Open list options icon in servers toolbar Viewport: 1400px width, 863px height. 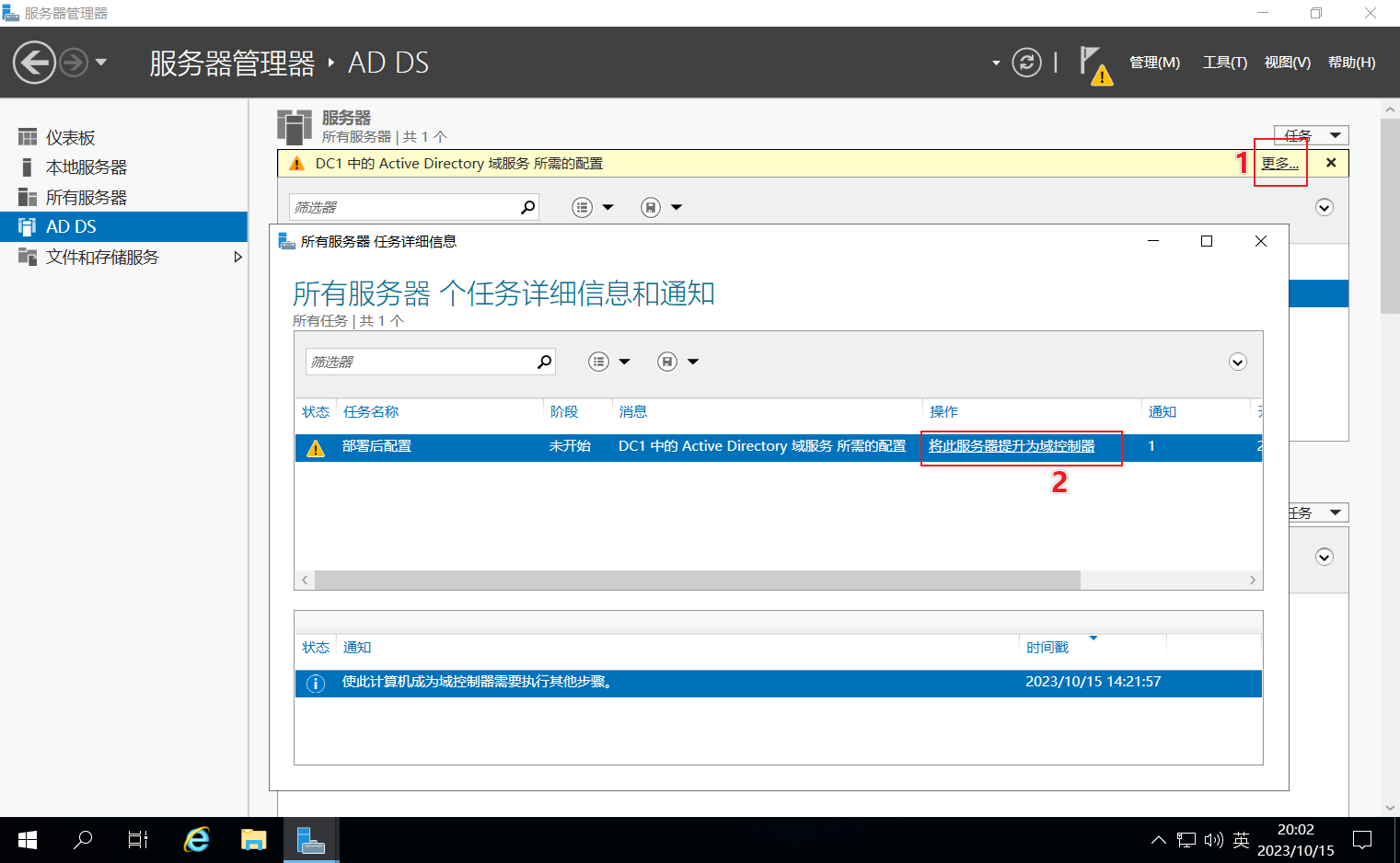coord(582,207)
